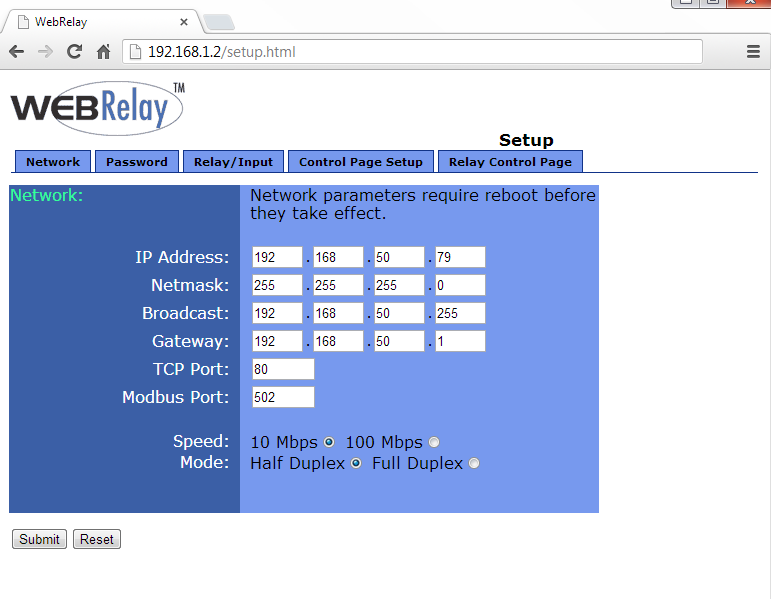Open the browser home page icon

pyautogui.click(x=103, y=52)
